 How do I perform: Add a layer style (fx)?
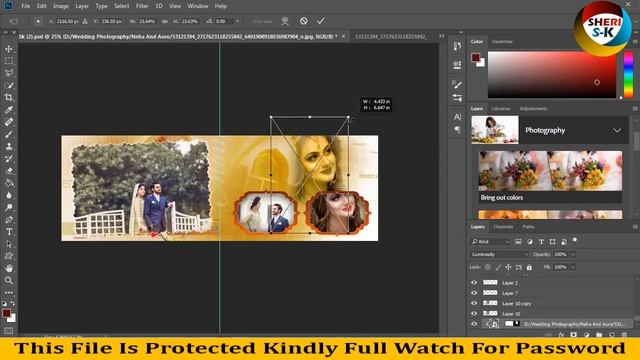pos(561,335)
